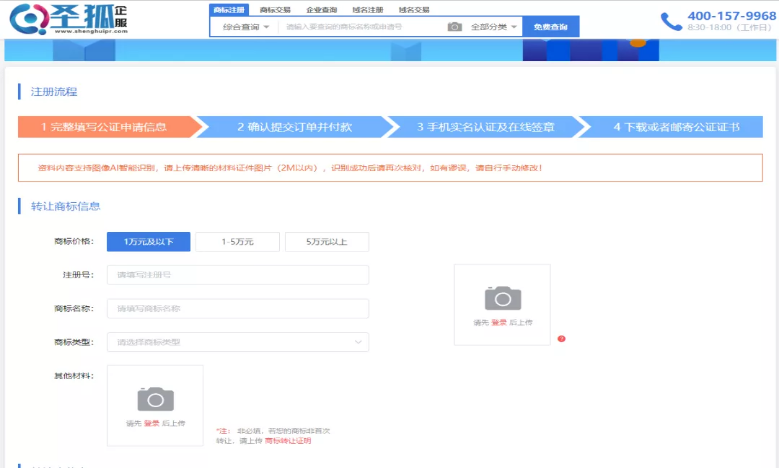Open the 商标类型 select dropdown
The width and height of the screenshot is (781, 469).
pos(238,342)
